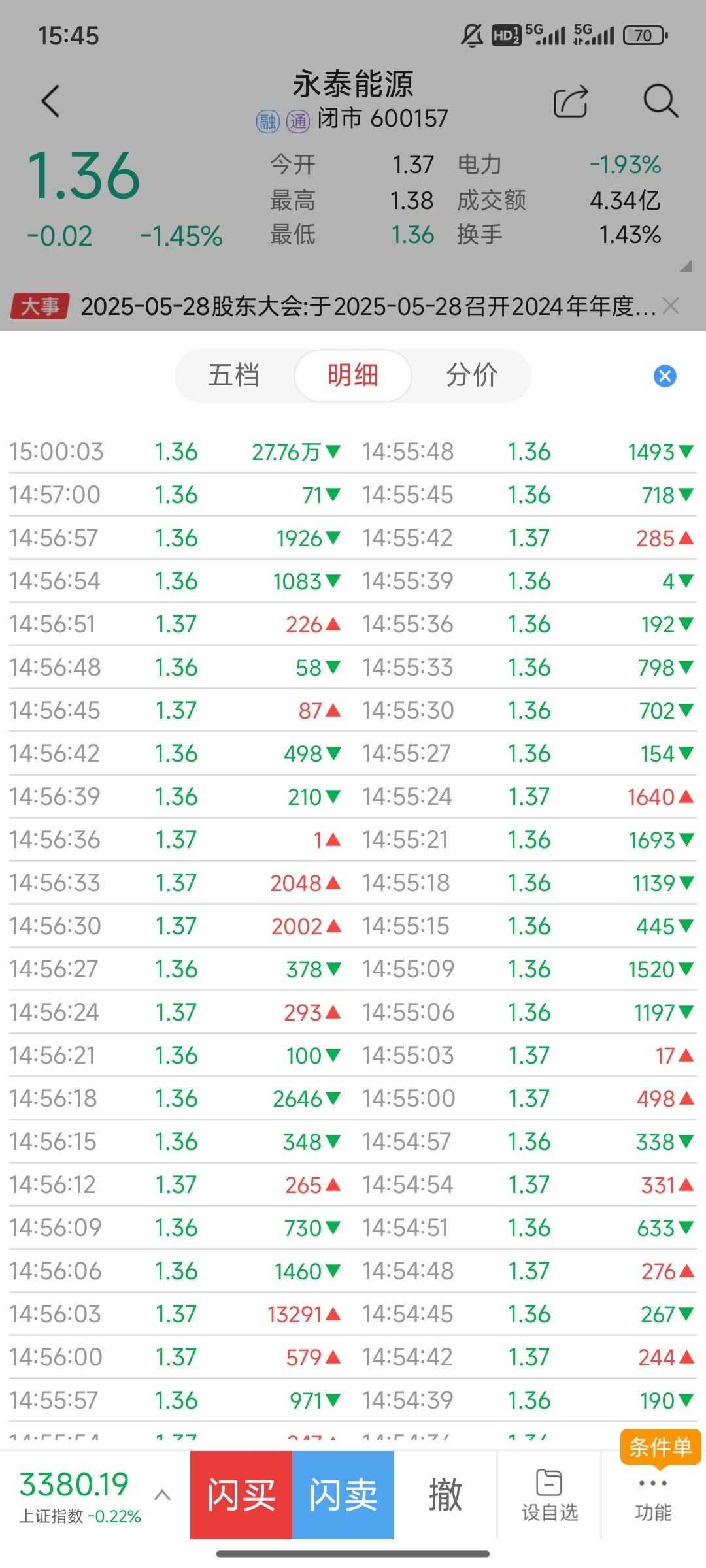Tap the 14:55:39 trade of 4
The height and width of the screenshot is (1568, 706).
528,581
